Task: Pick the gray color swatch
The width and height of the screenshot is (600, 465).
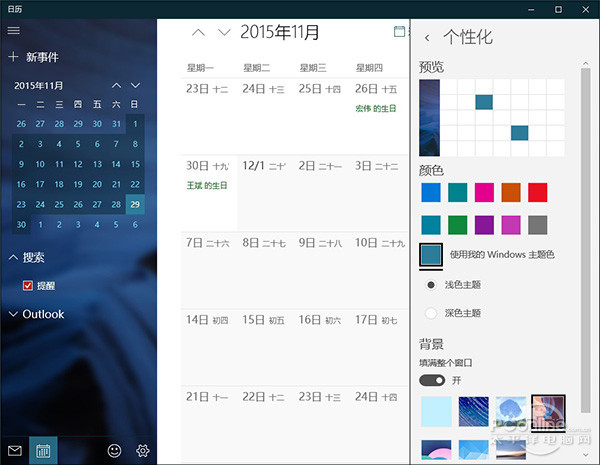Action: coord(538,225)
